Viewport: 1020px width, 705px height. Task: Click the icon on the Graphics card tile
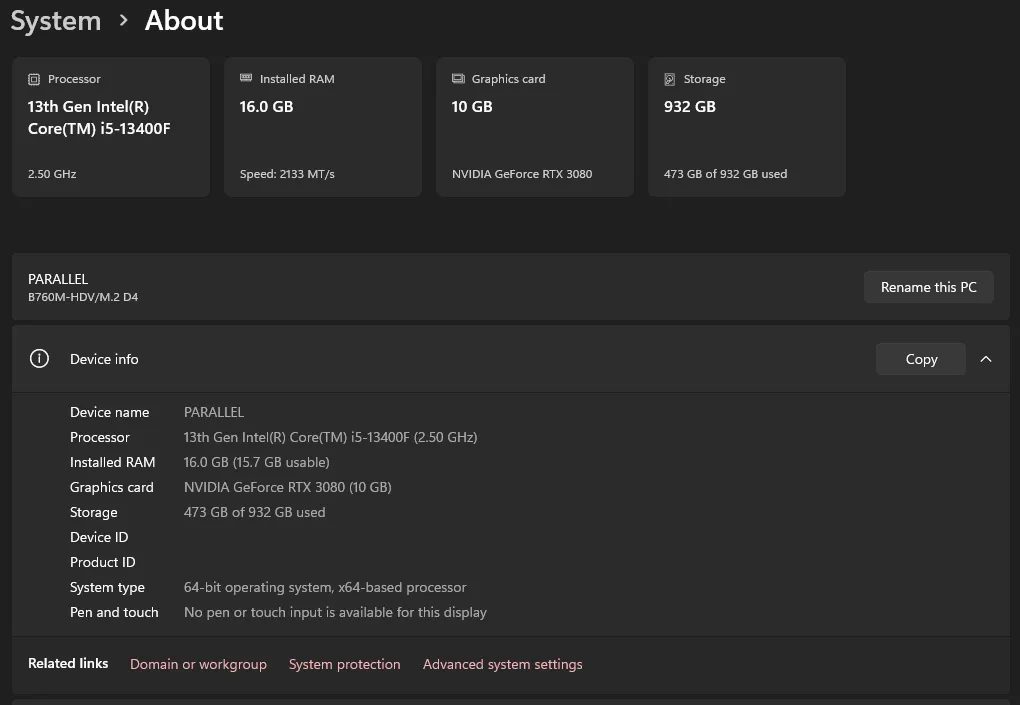(x=458, y=79)
